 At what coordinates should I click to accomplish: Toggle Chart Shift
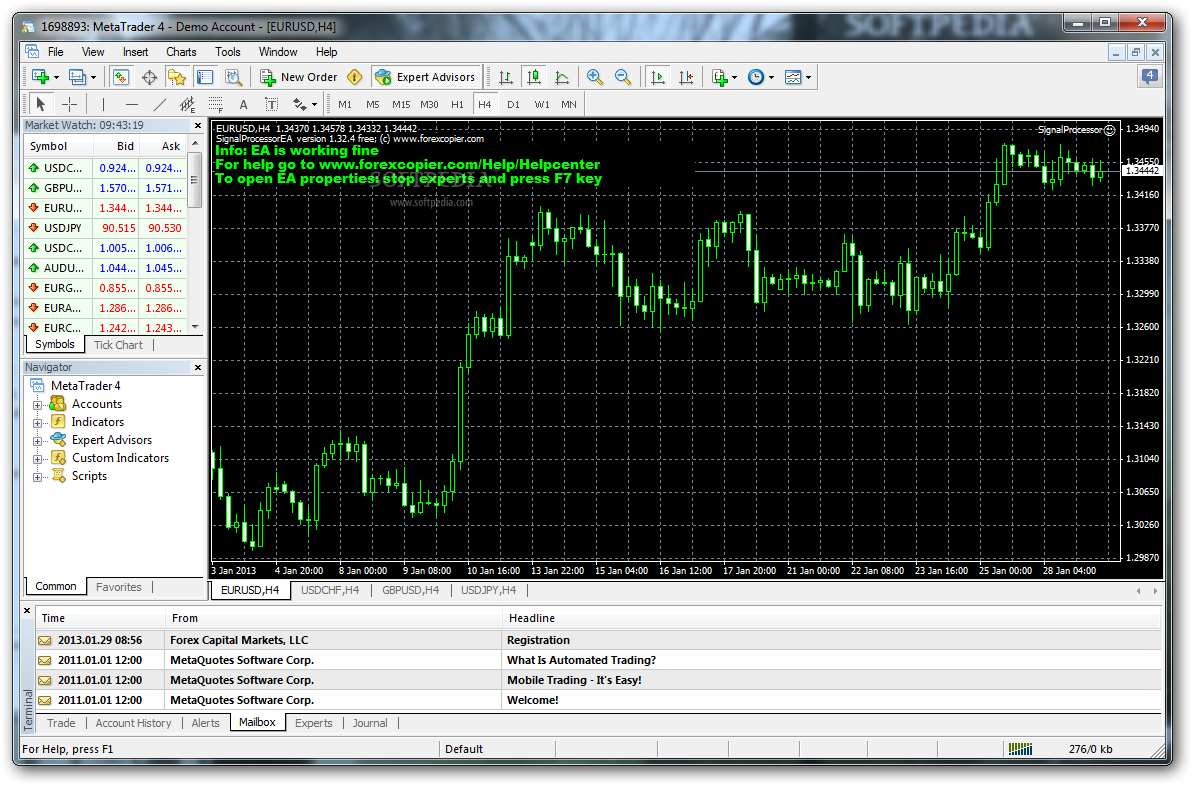click(x=686, y=77)
